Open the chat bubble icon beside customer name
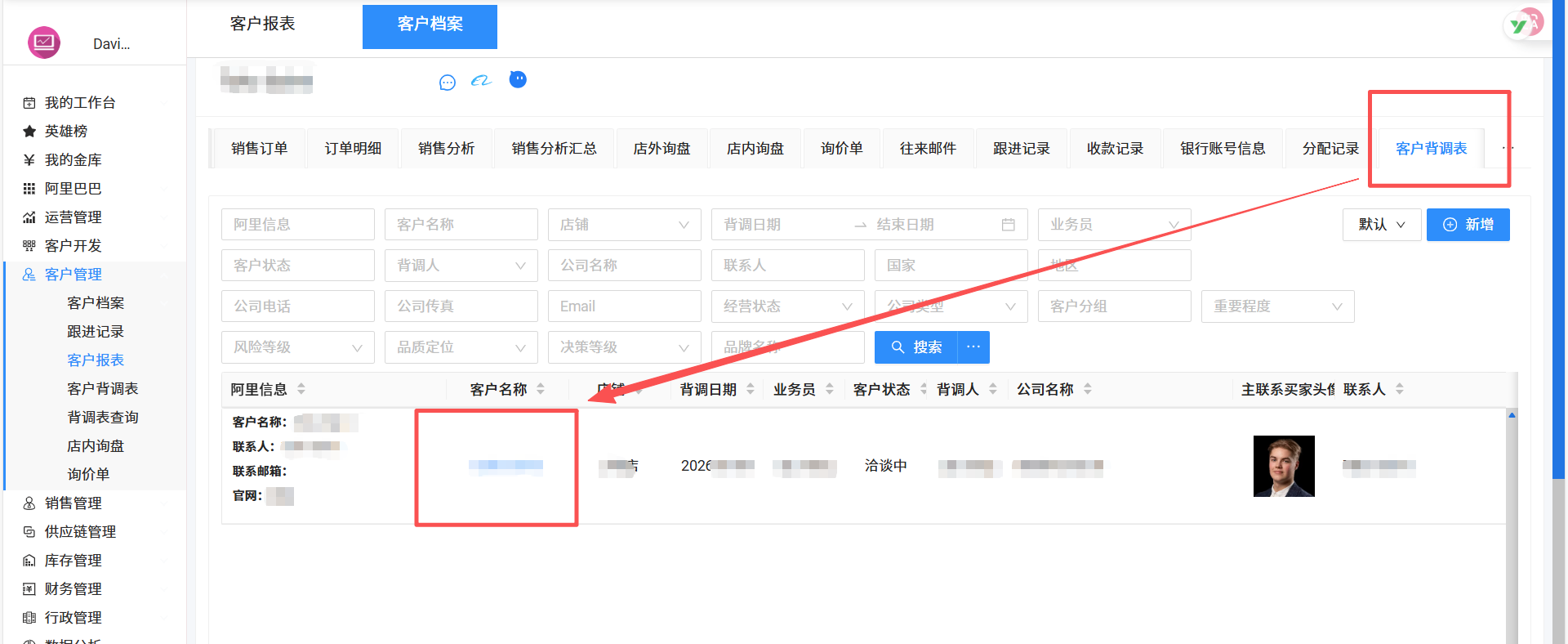This screenshot has width=1568, height=644. (447, 82)
